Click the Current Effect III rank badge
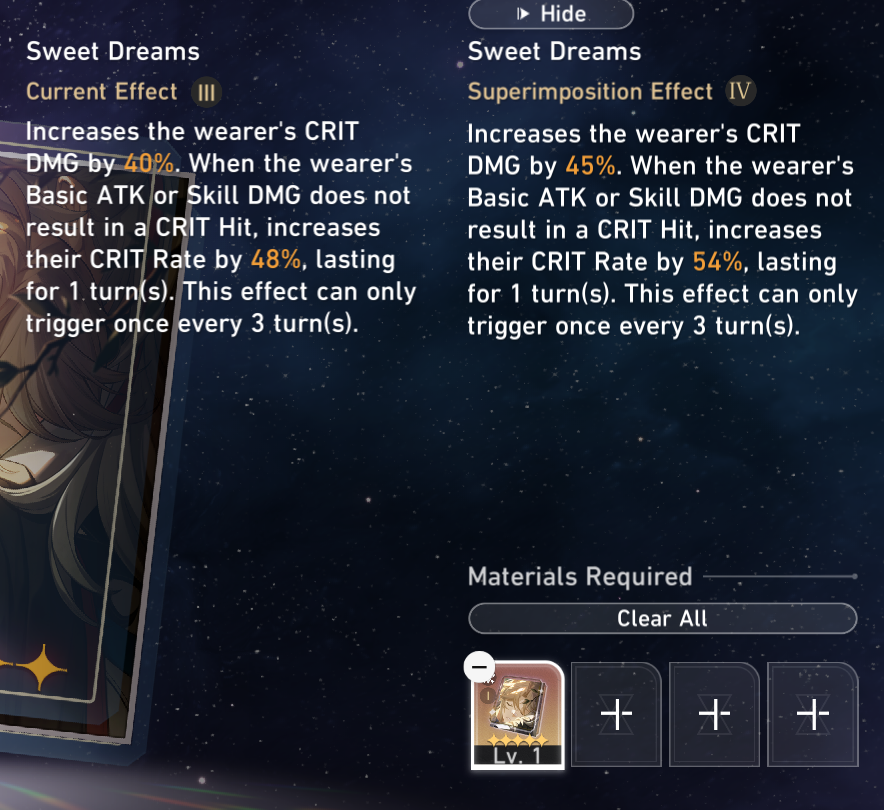This screenshot has width=884, height=810. pos(206,92)
